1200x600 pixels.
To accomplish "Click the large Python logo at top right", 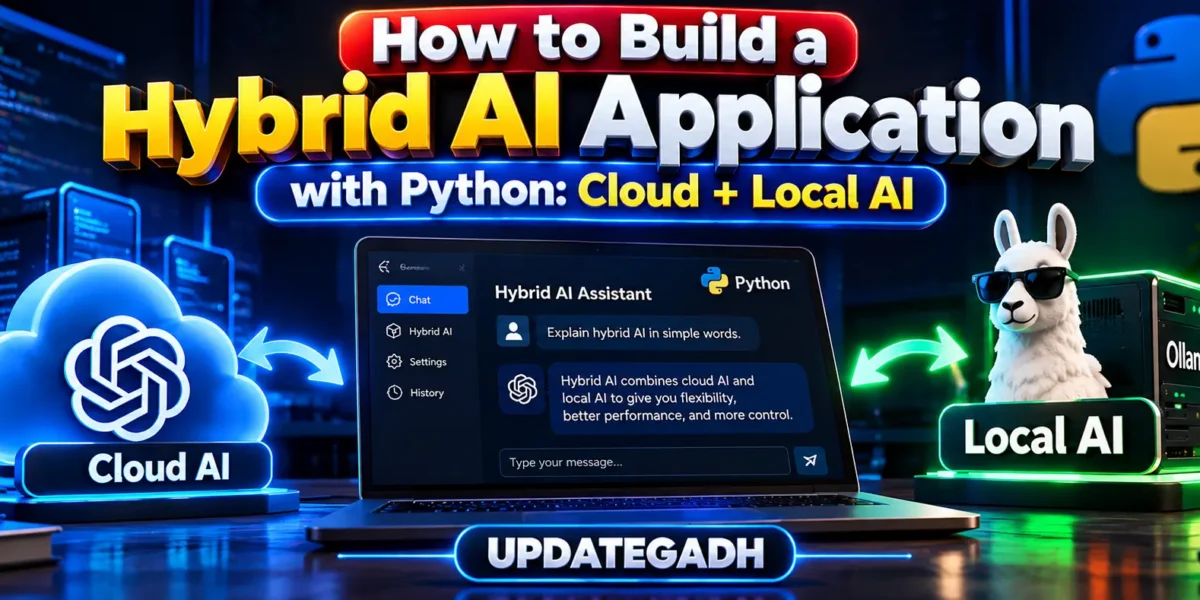I will pyautogui.click(x=1150, y=105).
